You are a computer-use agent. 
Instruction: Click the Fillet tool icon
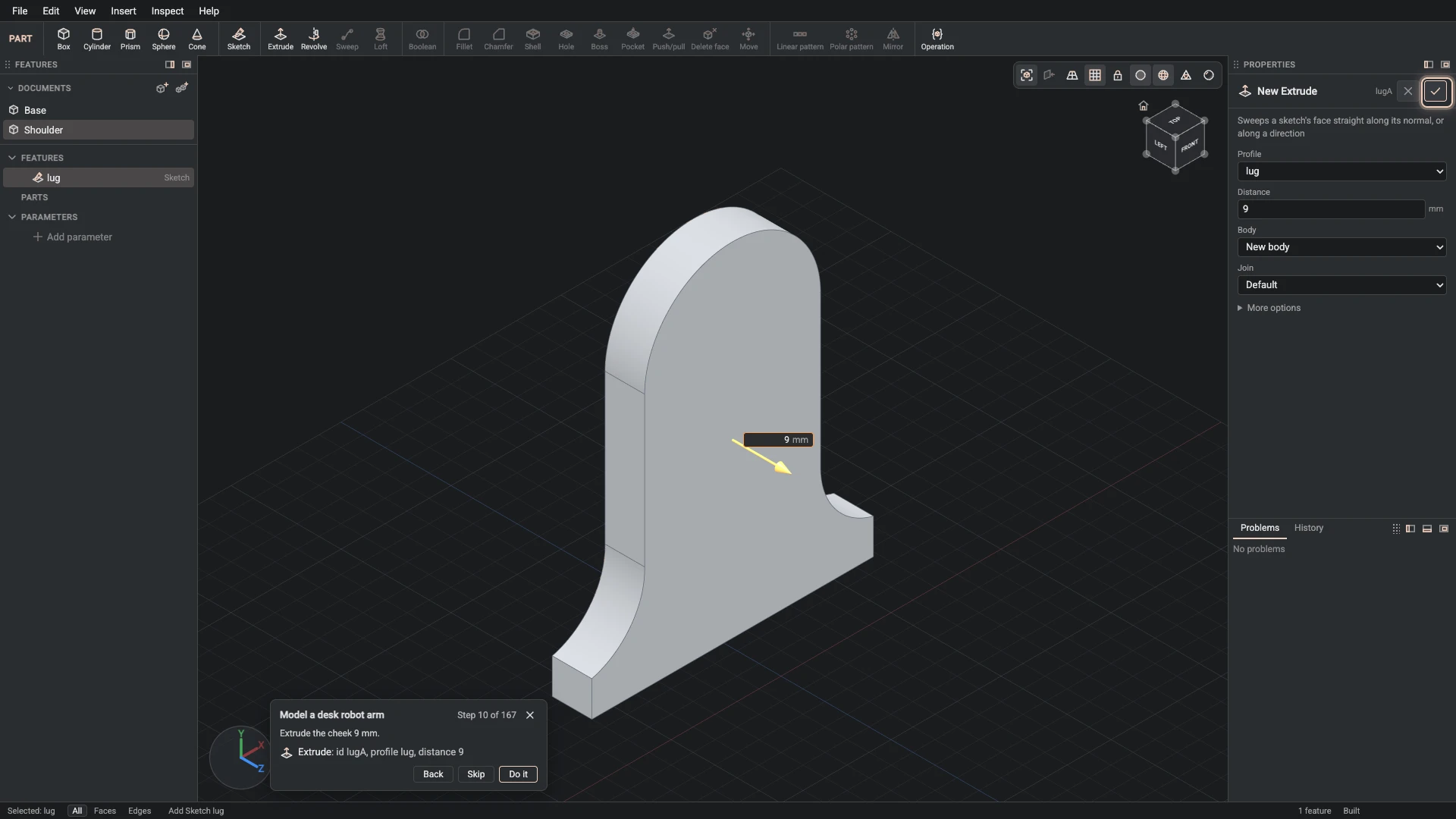click(464, 39)
